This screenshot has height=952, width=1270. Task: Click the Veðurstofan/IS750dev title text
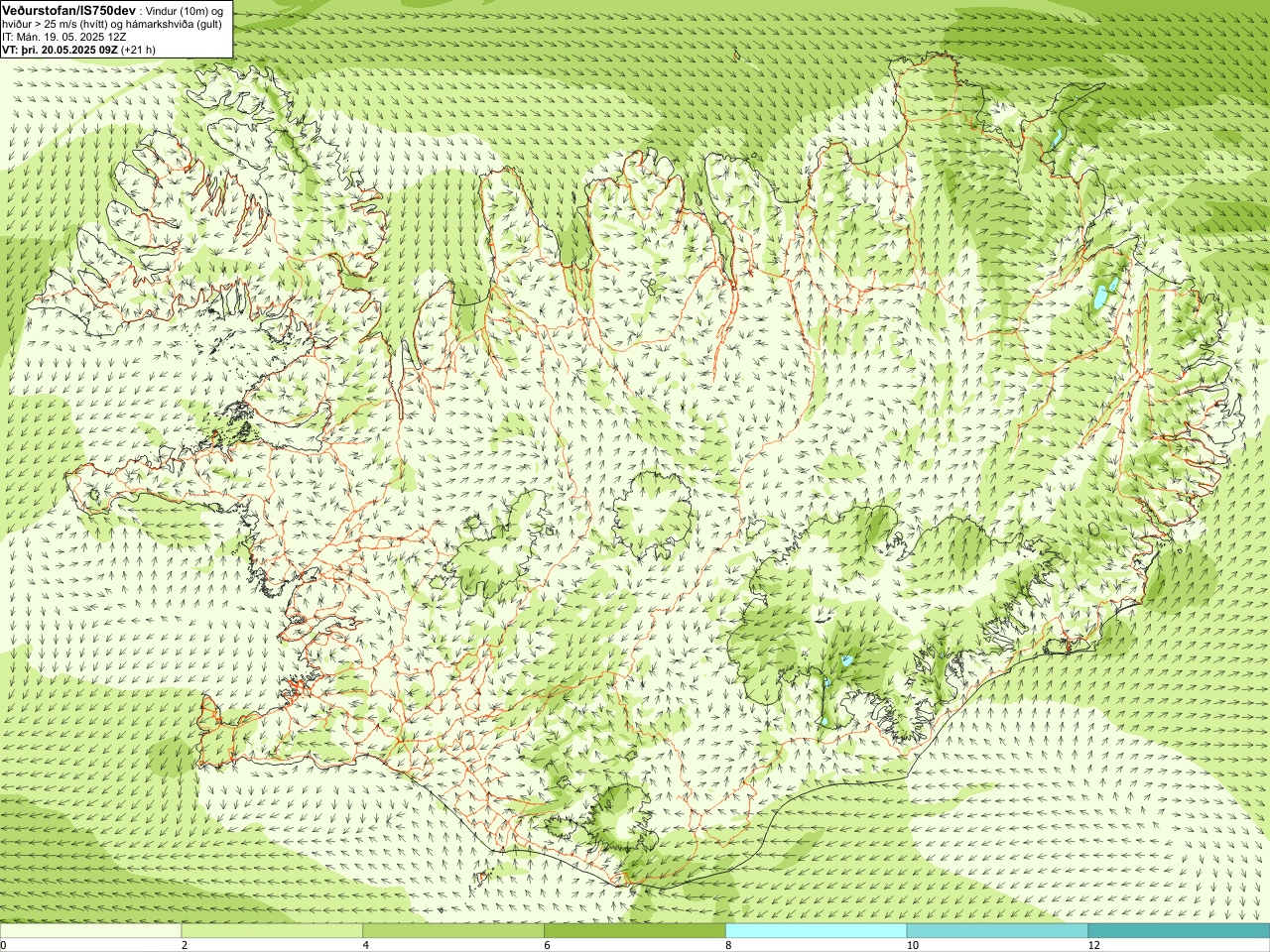pos(68,10)
